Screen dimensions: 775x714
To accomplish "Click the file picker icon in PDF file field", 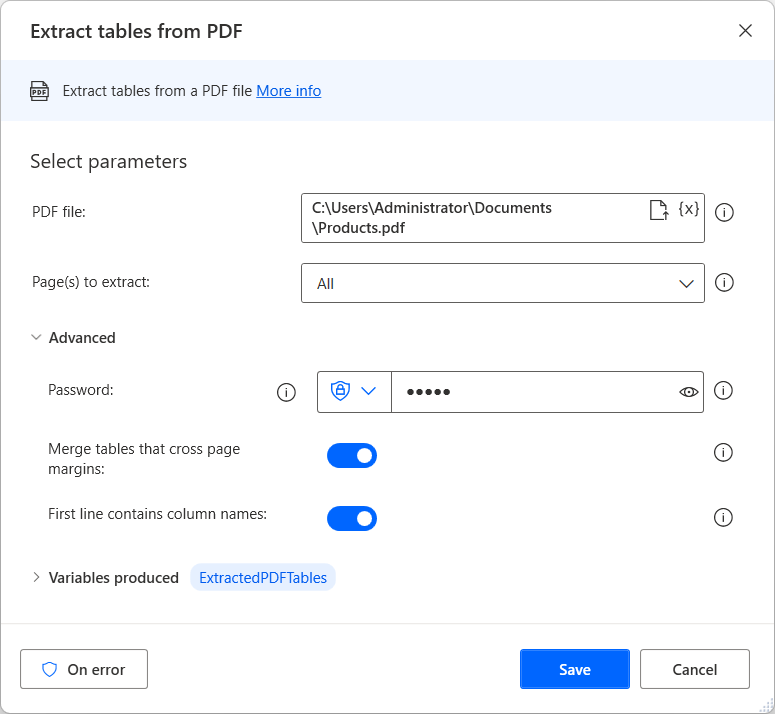I will (659, 210).
